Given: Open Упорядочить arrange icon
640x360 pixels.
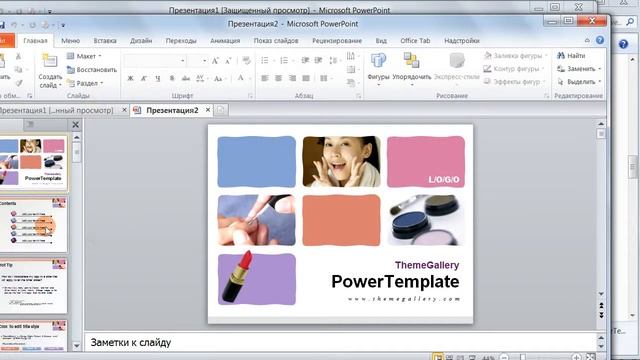Looking at the screenshot, I should pyautogui.click(x=411, y=61).
